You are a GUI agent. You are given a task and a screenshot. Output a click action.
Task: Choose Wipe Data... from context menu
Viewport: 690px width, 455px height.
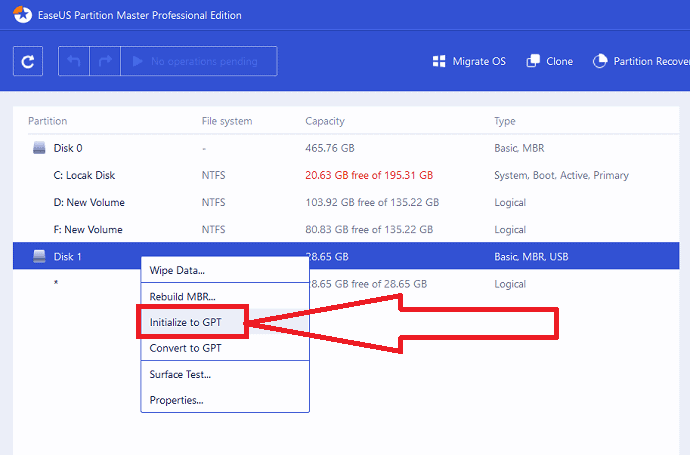tap(225, 270)
